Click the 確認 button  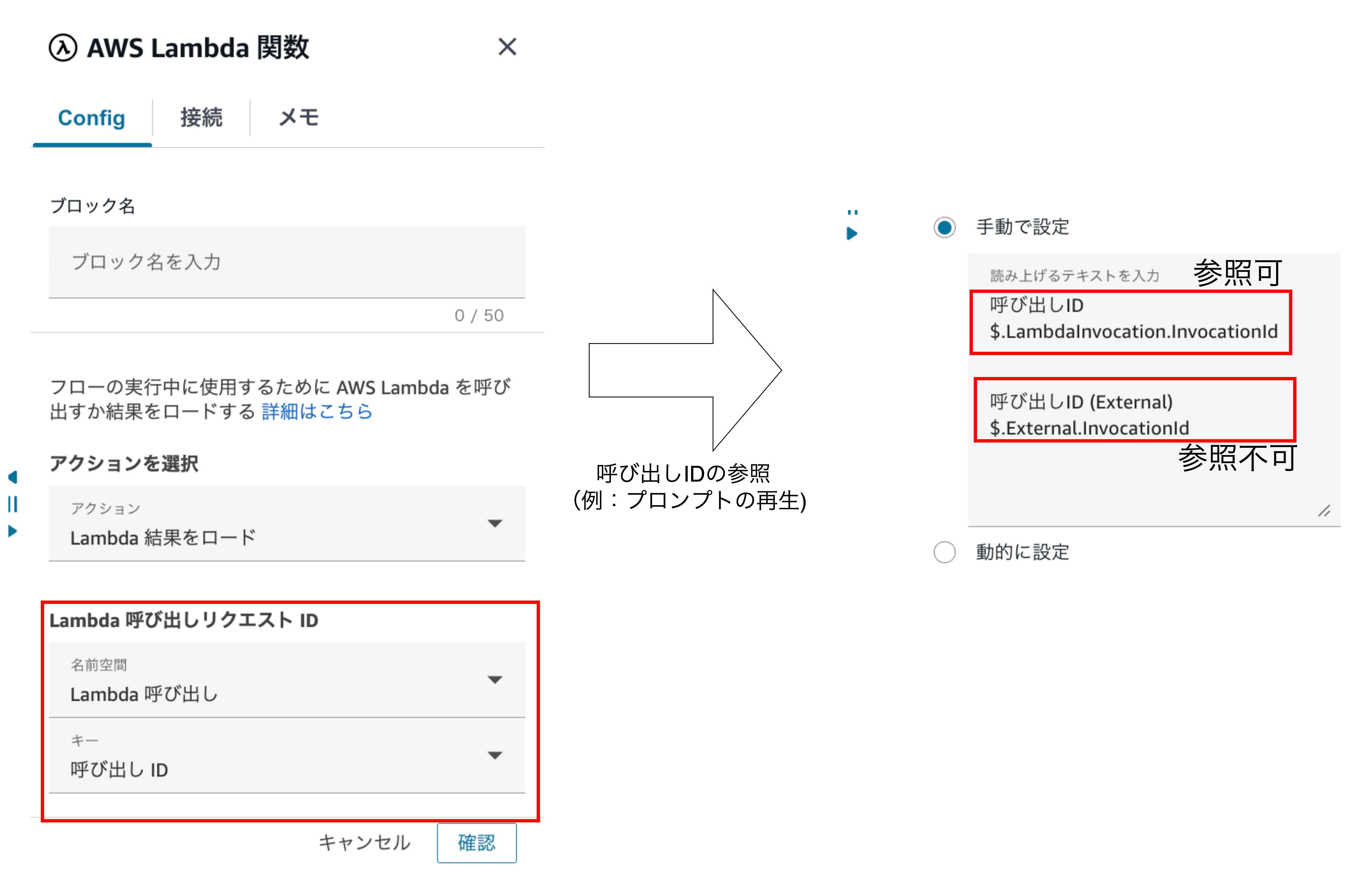477,843
